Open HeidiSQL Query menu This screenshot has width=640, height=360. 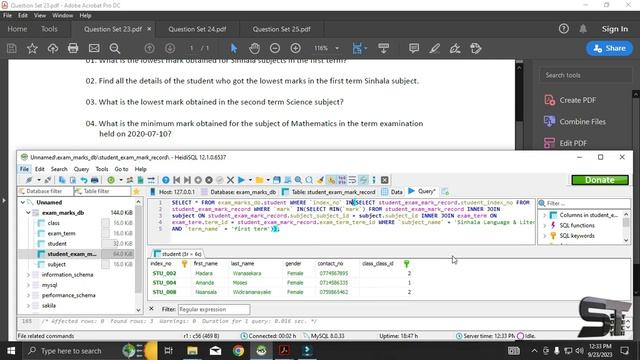point(81,169)
